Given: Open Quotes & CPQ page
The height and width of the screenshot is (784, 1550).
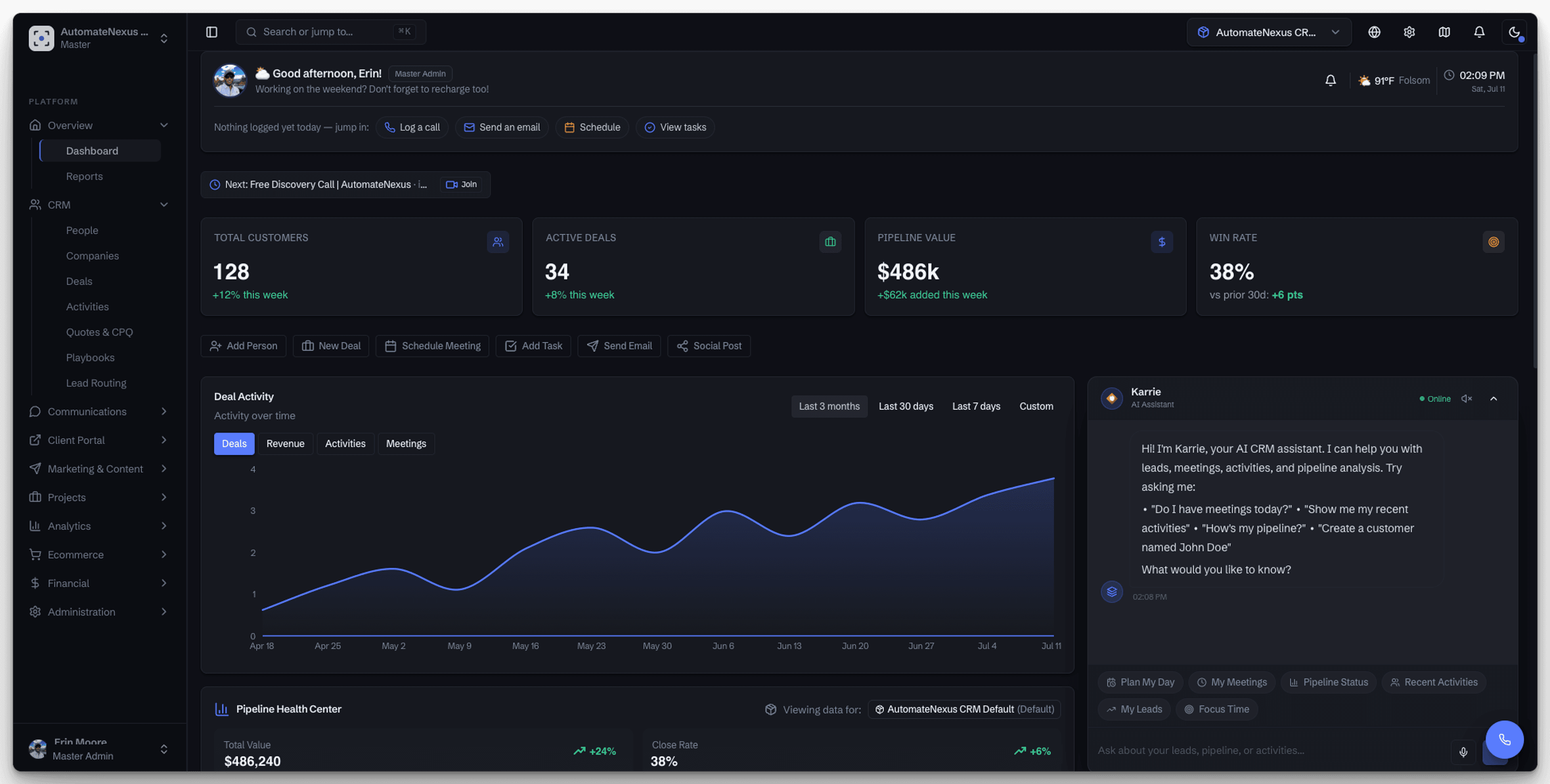Looking at the screenshot, I should tap(101, 332).
